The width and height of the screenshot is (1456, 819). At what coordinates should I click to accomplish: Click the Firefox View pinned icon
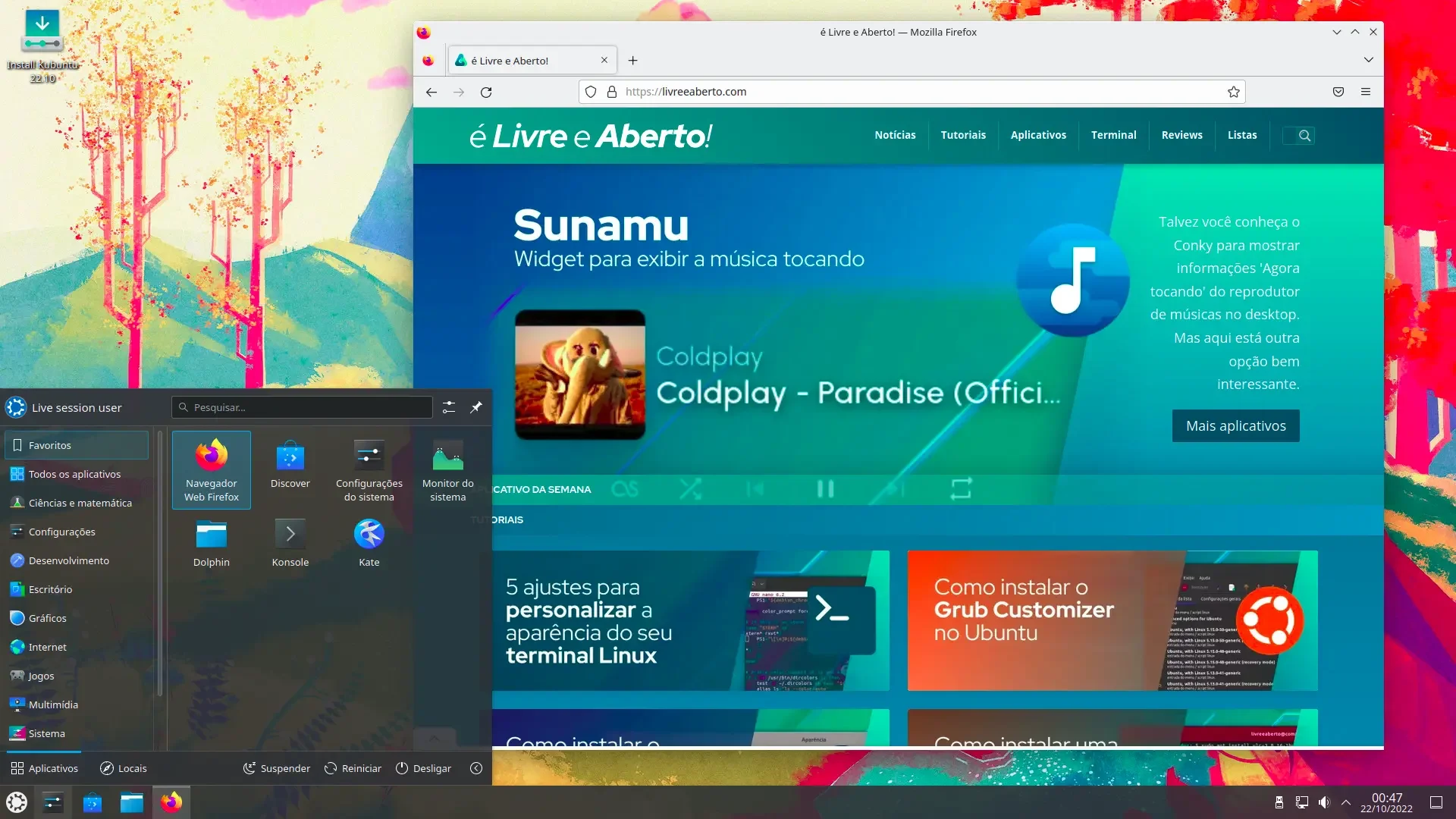coord(428,61)
